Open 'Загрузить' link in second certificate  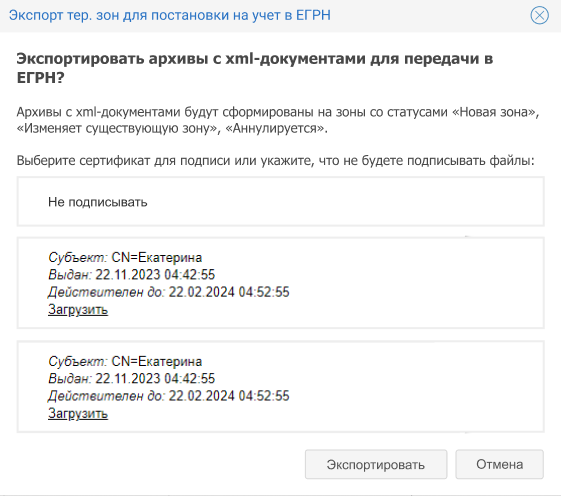tap(78, 413)
